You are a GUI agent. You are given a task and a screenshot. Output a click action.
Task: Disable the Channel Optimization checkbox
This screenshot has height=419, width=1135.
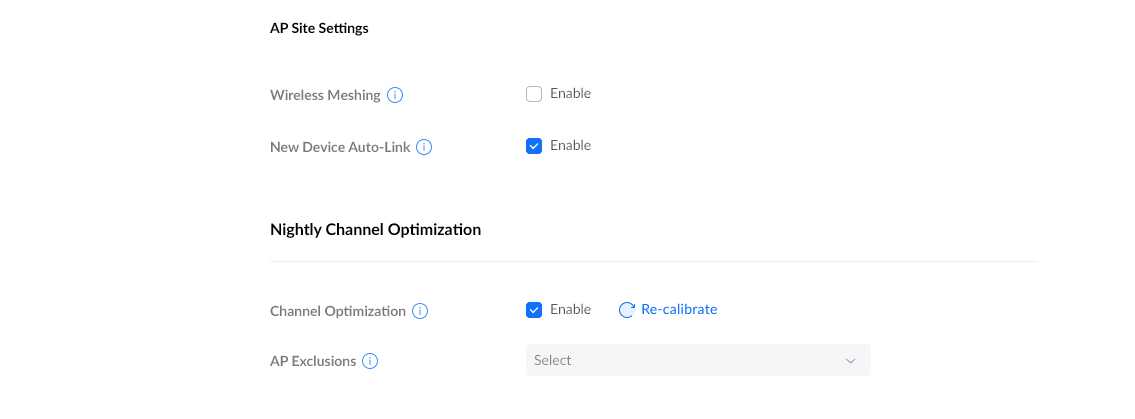534,310
